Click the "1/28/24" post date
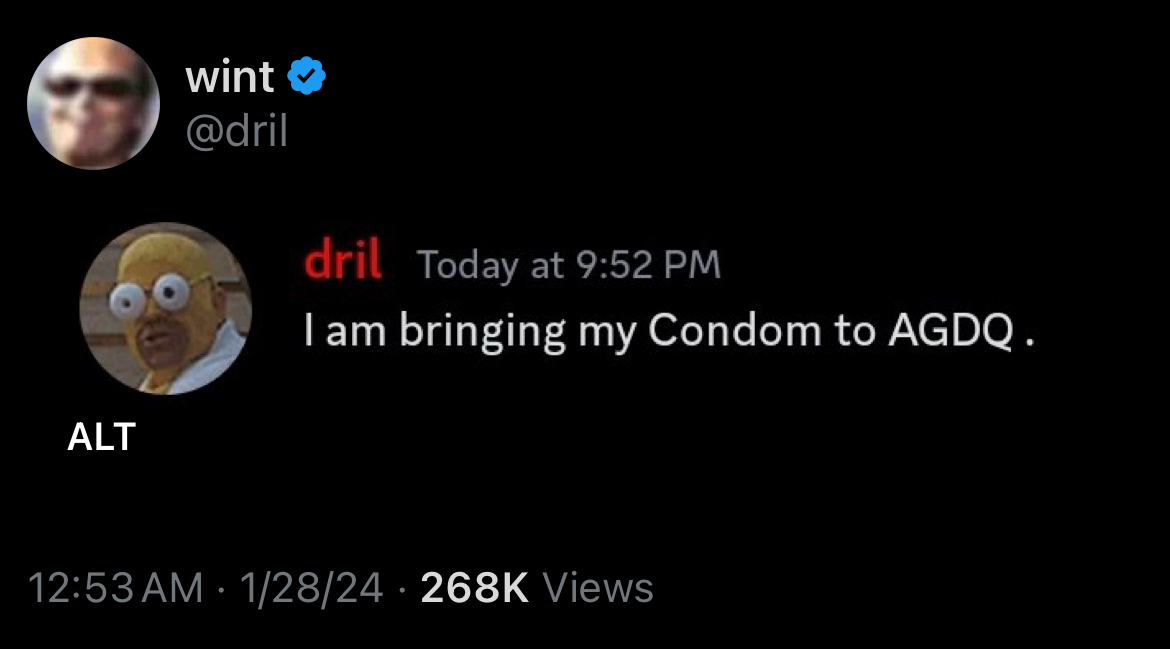The image size is (1170, 649). pyautogui.click(x=310, y=588)
